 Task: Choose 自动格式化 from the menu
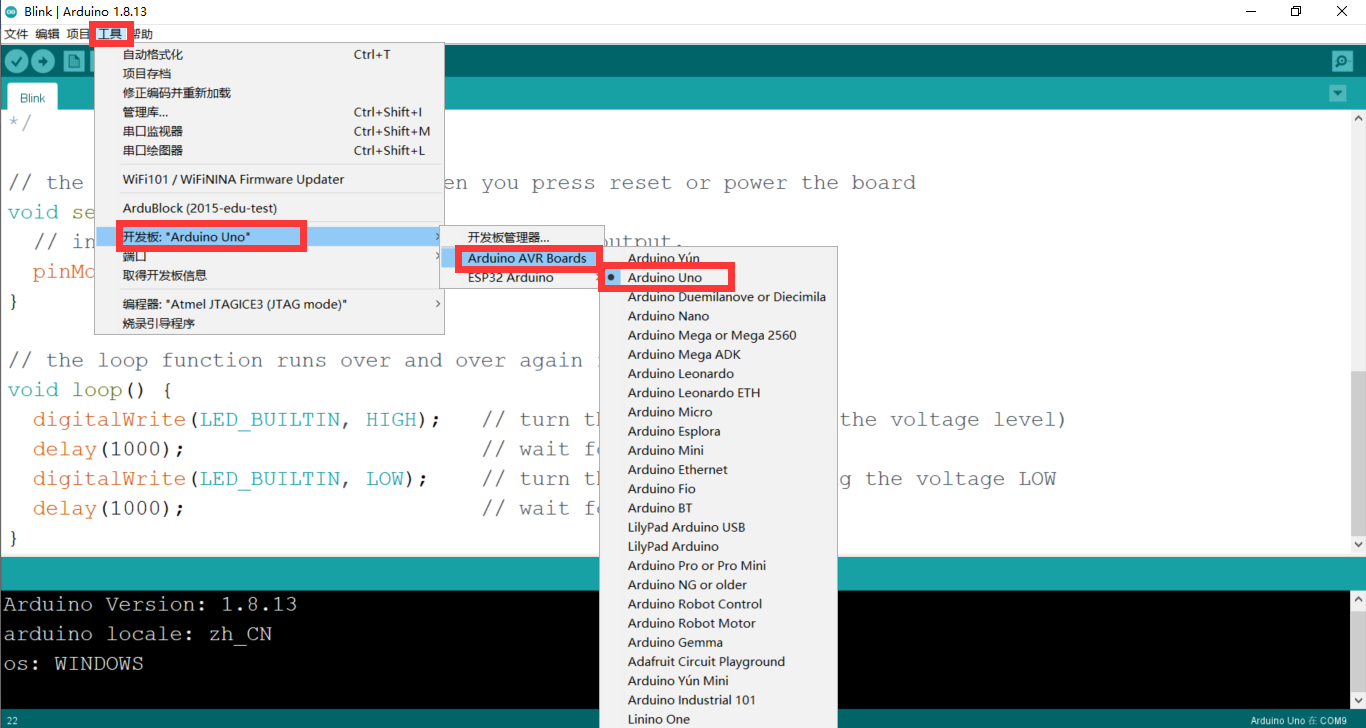click(269, 55)
